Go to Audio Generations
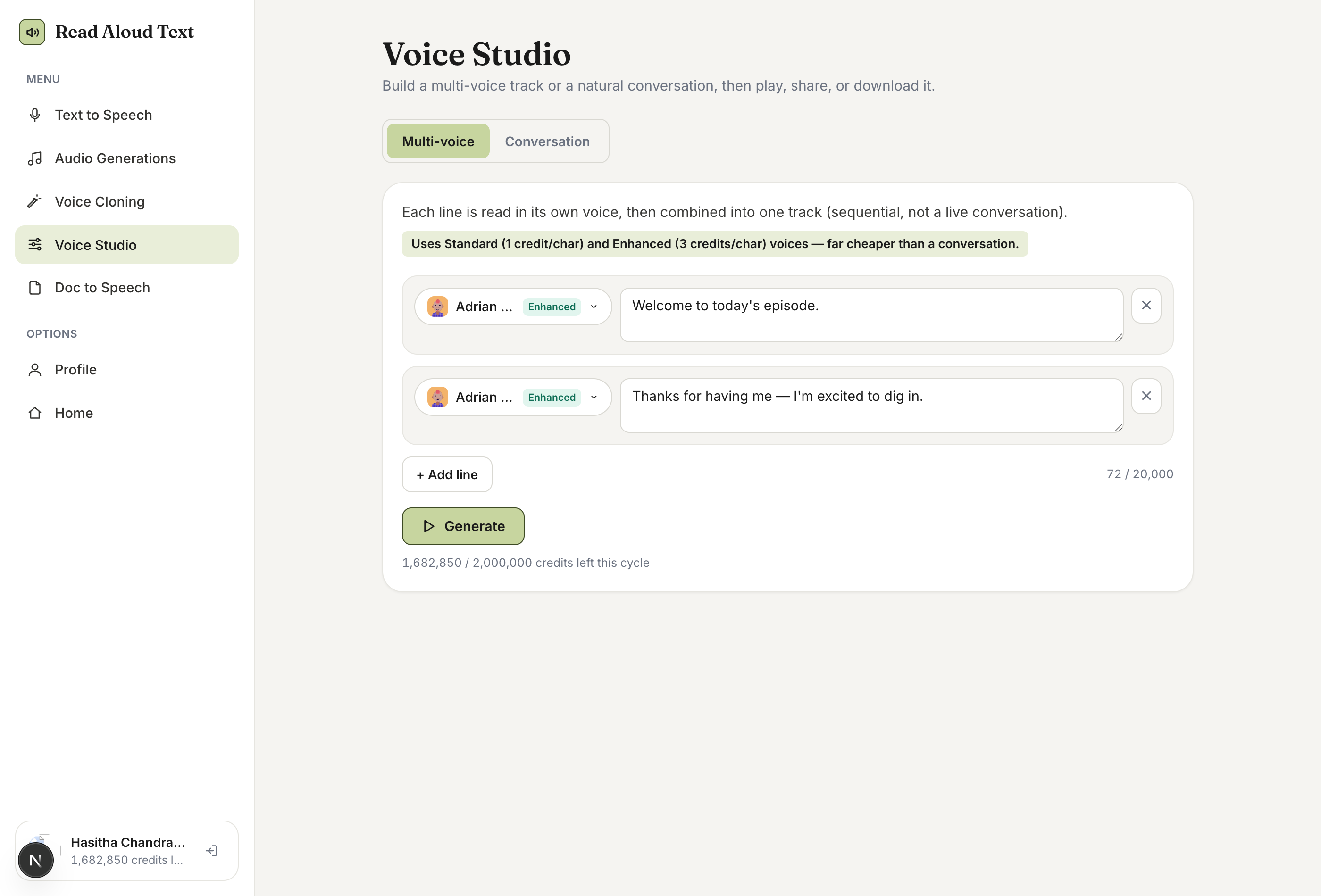This screenshot has height=896, width=1321. point(127,158)
